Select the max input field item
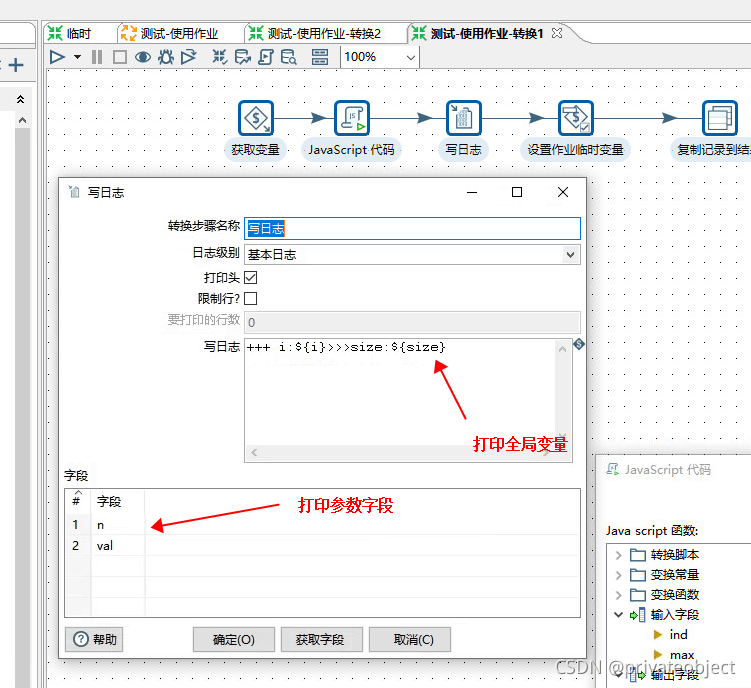 coord(682,655)
